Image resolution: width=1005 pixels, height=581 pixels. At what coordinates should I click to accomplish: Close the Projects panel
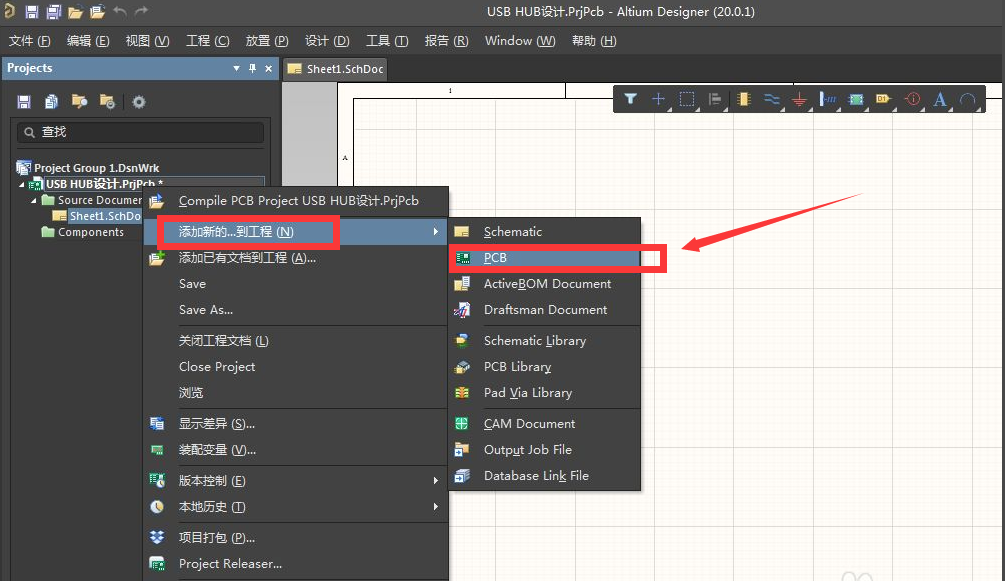click(x=269, y=68)
